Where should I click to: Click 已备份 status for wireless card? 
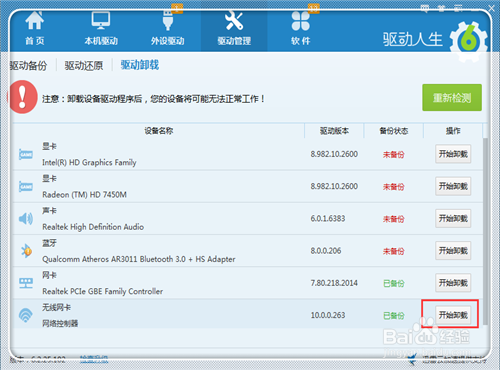tap(394, 315)
